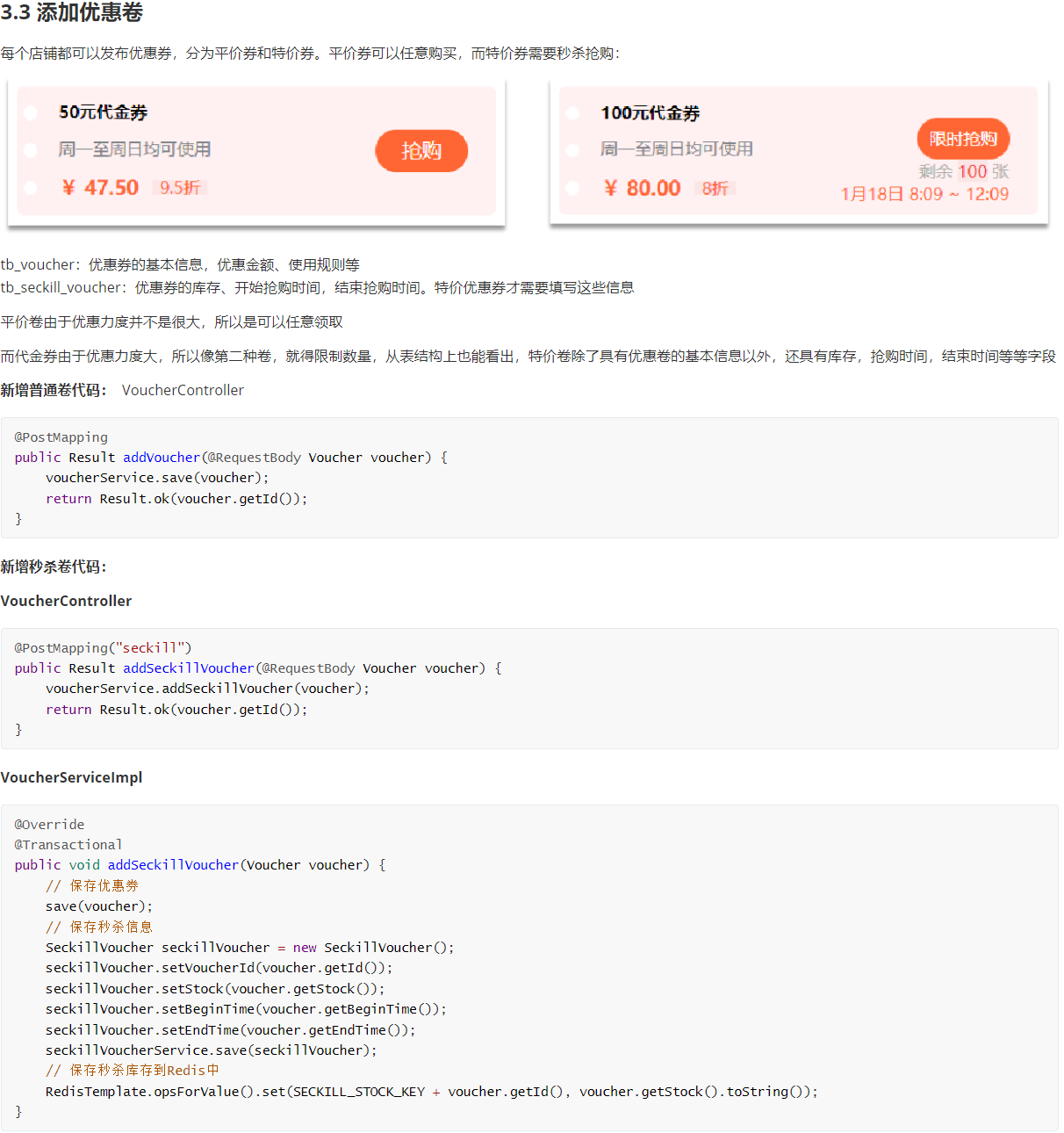Click the 8折 discount tag
Screen dimensions: 1064x1133
click(x=715, y=189)
